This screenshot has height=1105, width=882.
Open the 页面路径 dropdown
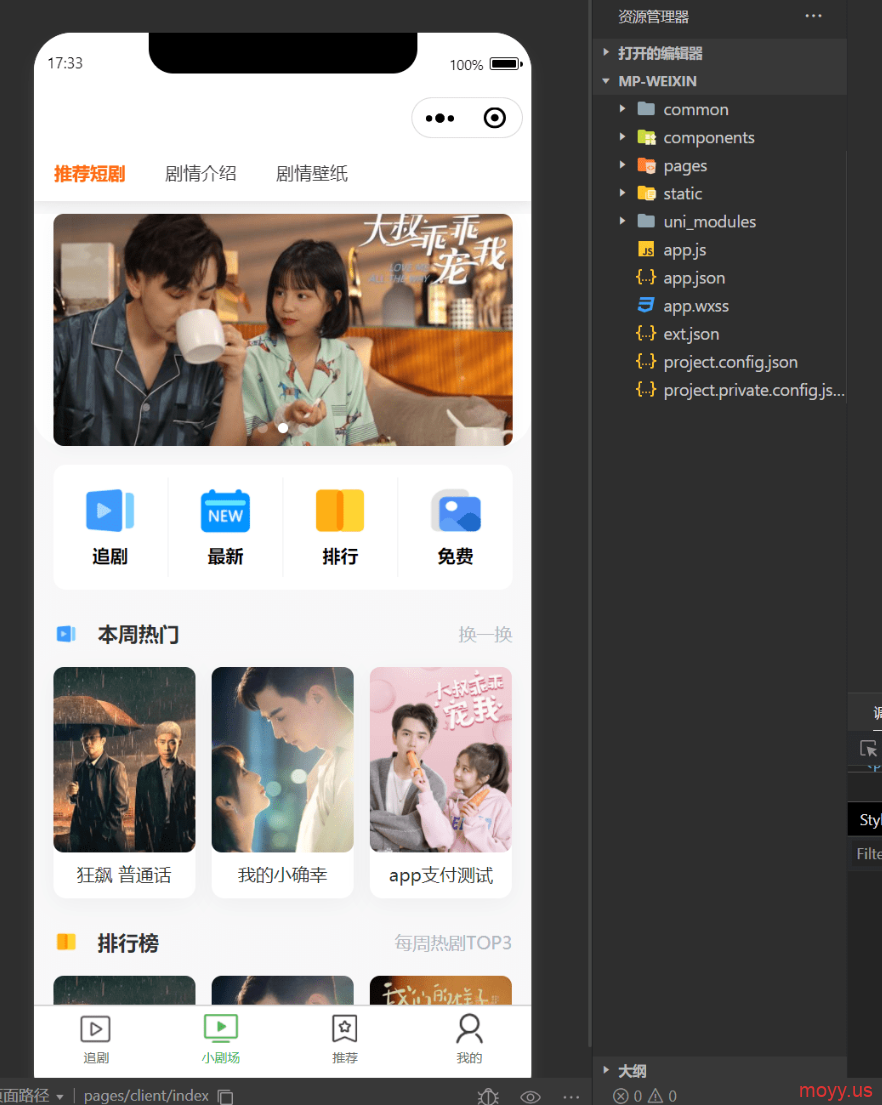(x=32, y=1096)
